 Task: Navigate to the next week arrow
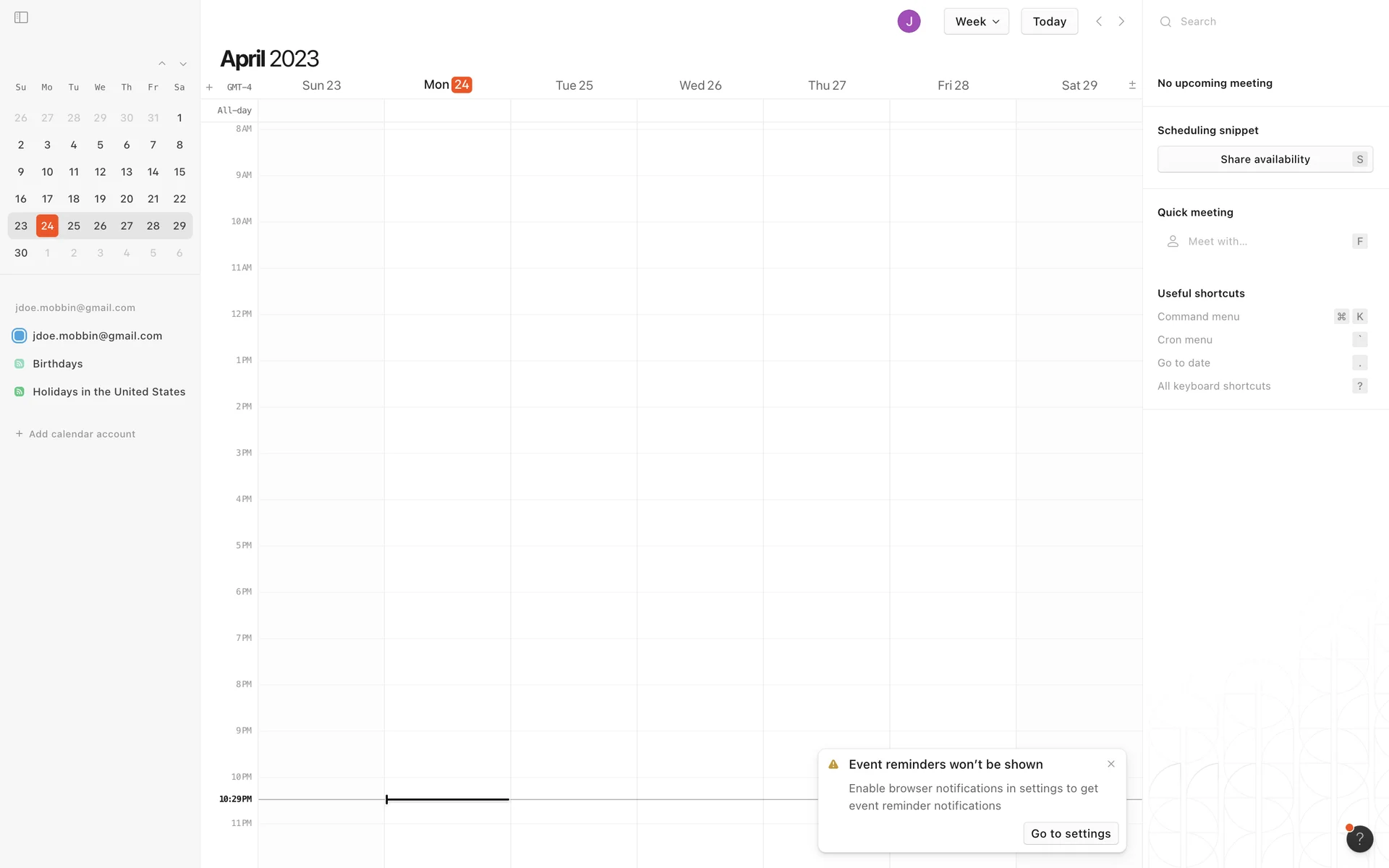click(1121, 22)
